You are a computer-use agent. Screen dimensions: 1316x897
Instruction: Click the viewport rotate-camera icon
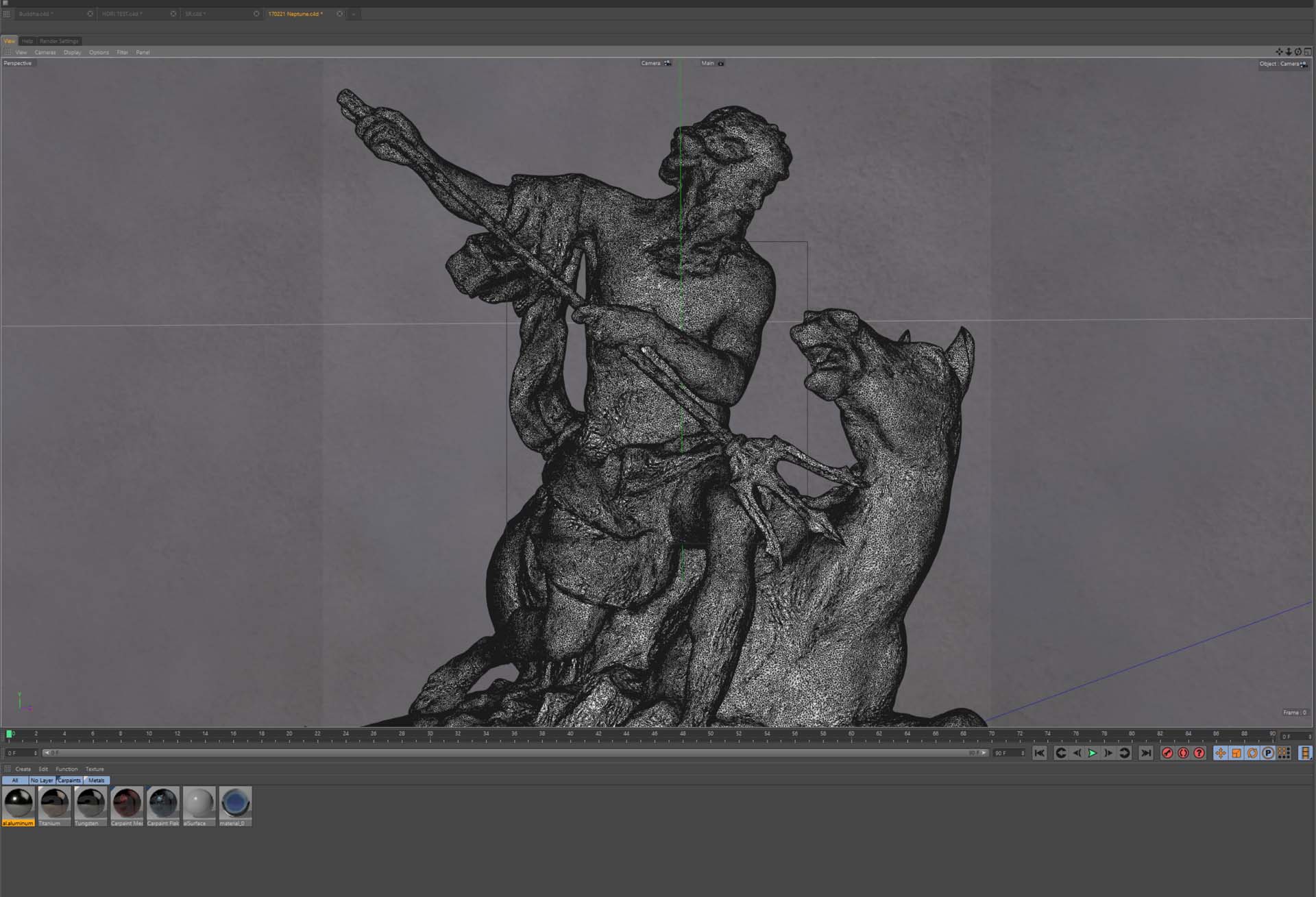1297,52
